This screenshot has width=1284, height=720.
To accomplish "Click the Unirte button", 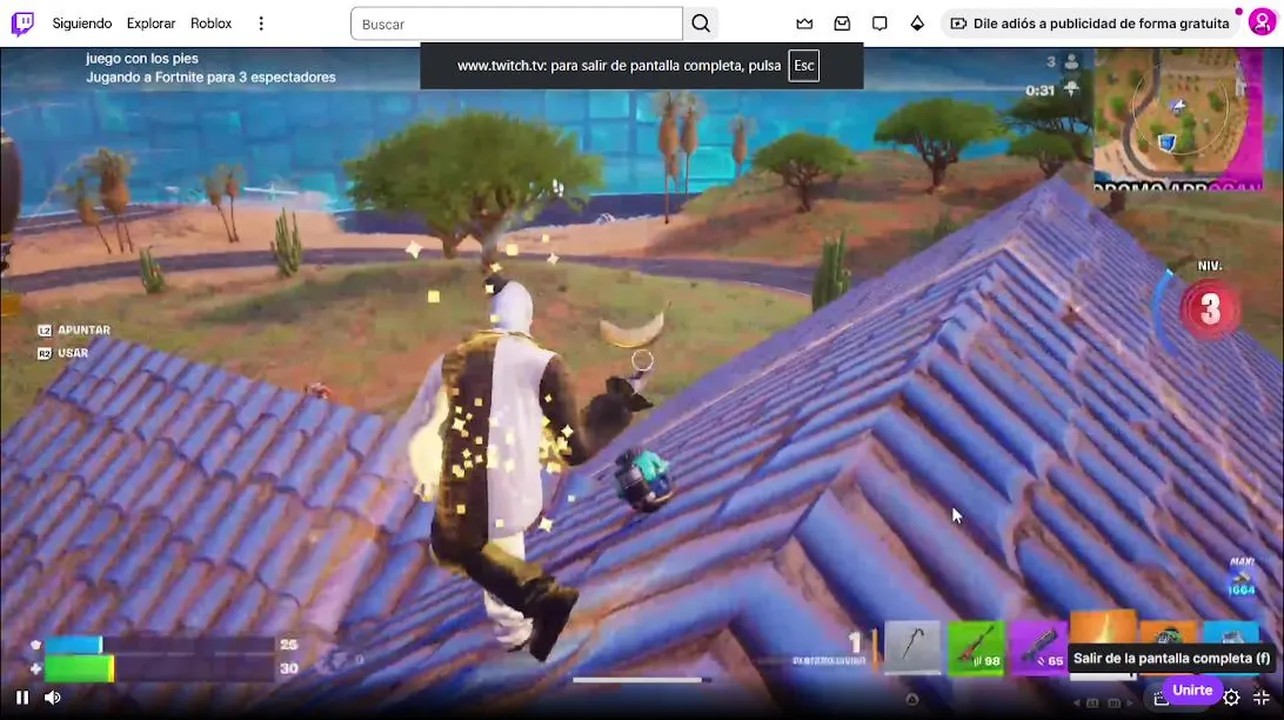I will coord(1192,691).
